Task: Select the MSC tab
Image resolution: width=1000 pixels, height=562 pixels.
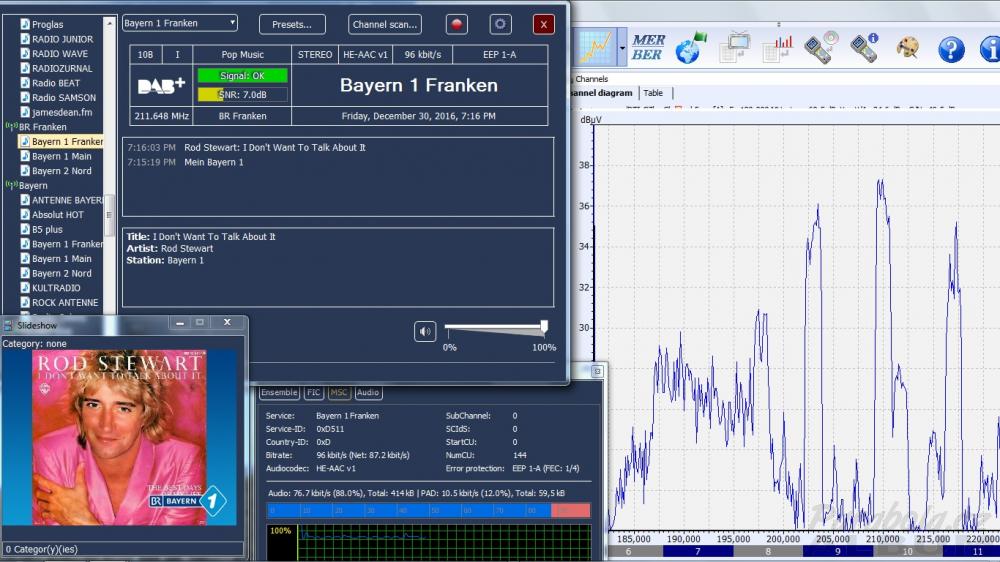Action: click(x=339, y=392)
